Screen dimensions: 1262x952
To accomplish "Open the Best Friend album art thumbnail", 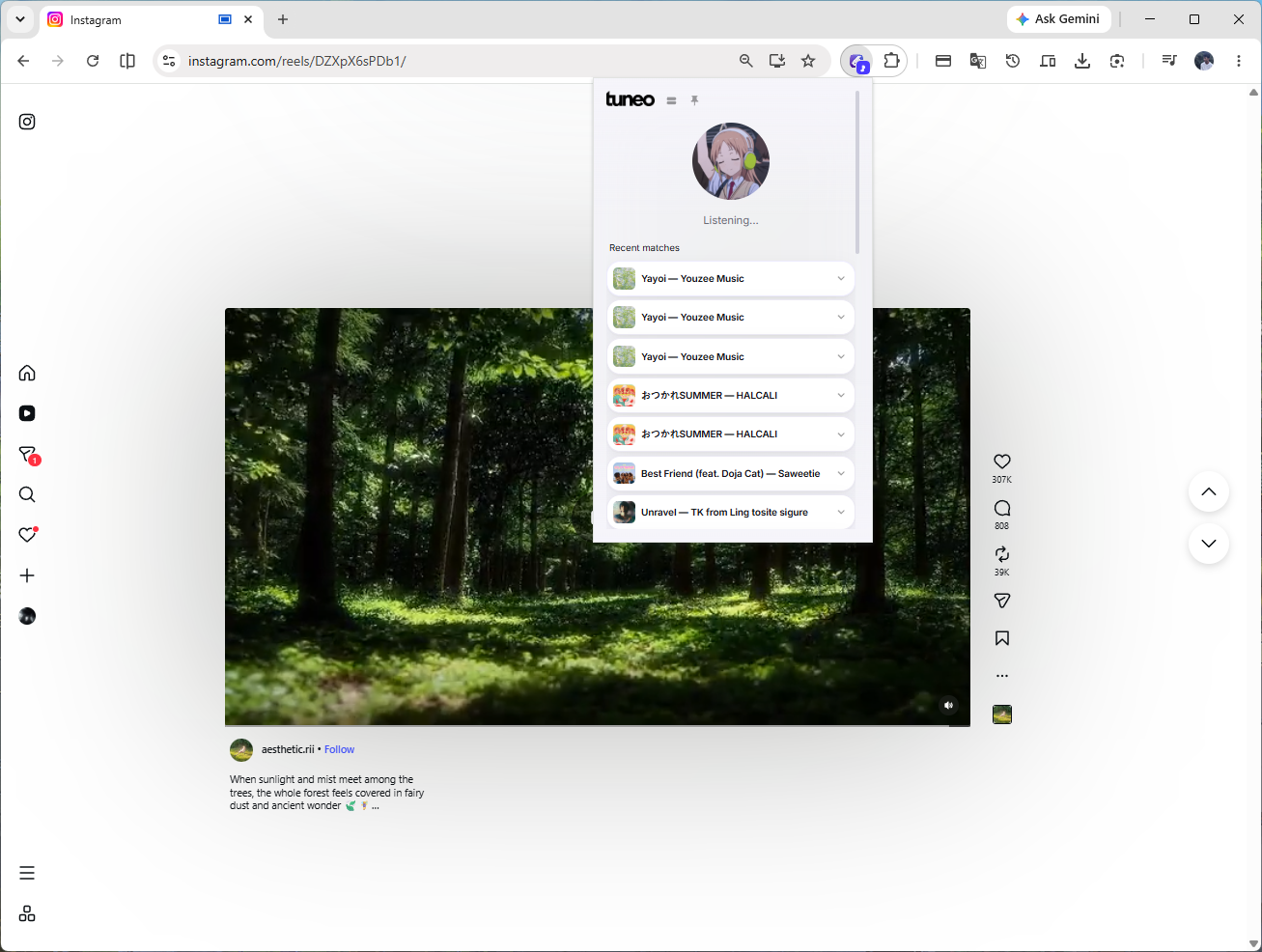I will point(625,473).
